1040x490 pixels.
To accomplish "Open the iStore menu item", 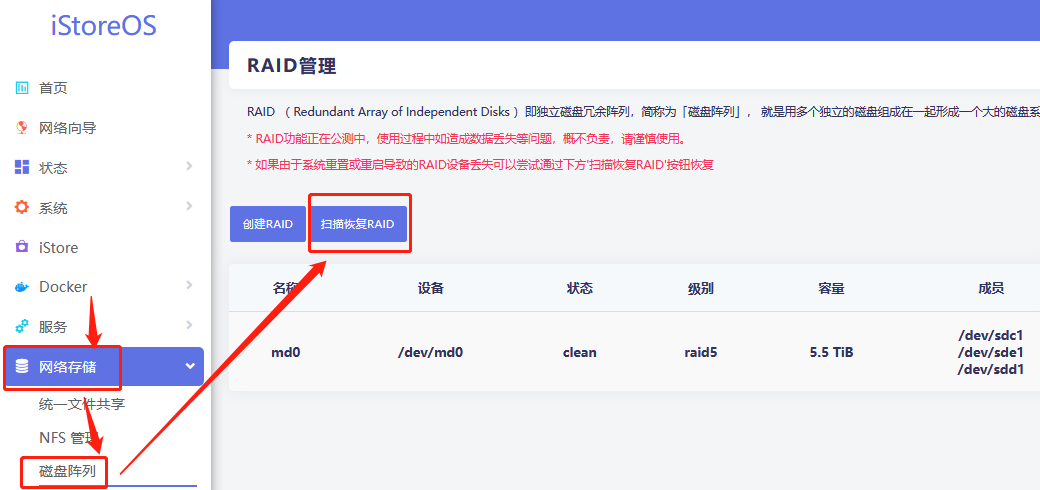I will click(x=58, y=248).
